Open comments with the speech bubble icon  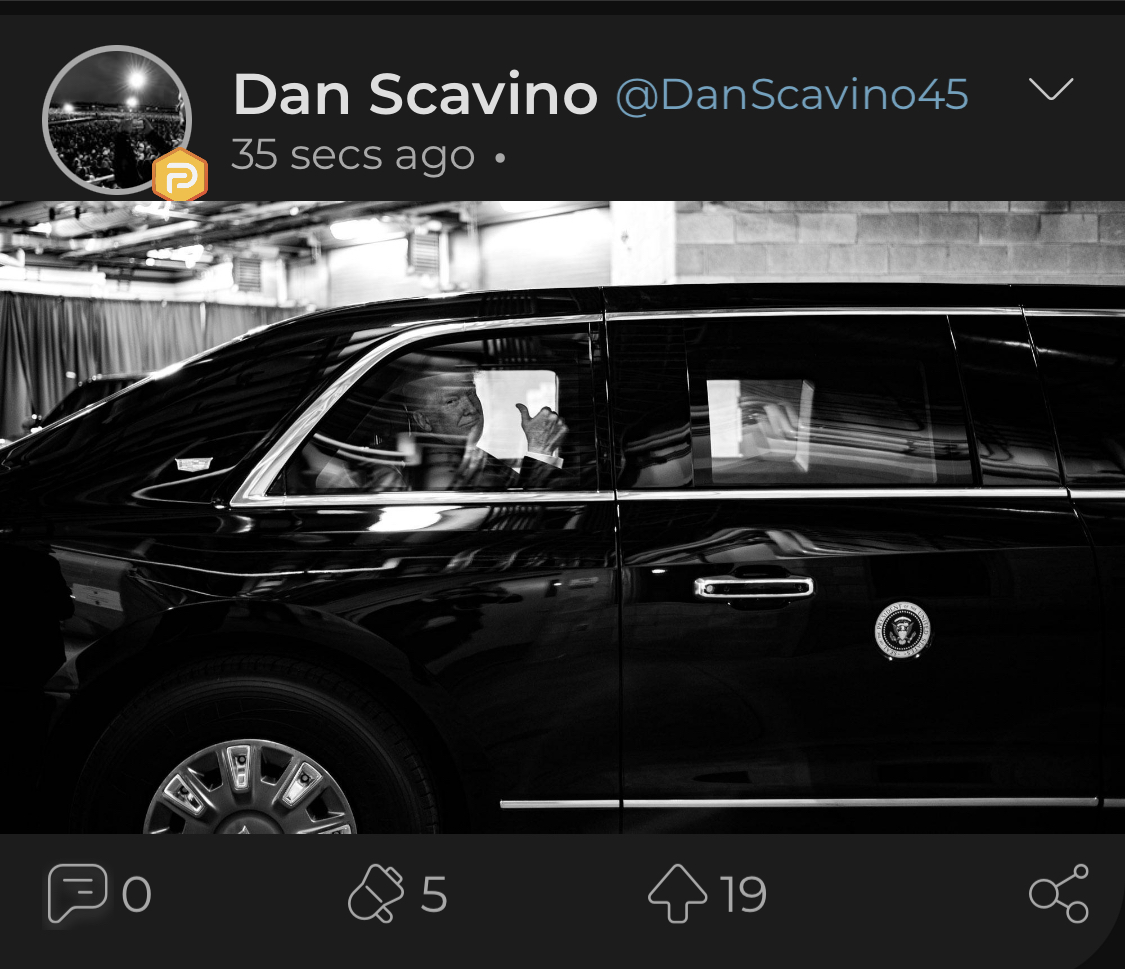[x=77, y=893]
